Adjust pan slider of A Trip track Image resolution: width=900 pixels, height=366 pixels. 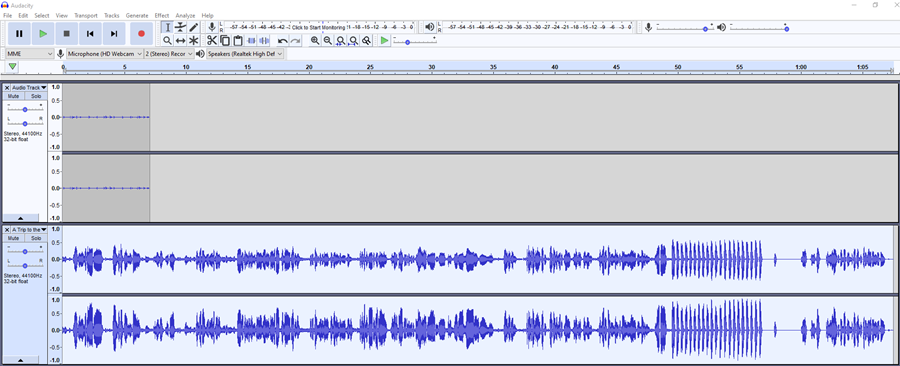click(25, 266)
